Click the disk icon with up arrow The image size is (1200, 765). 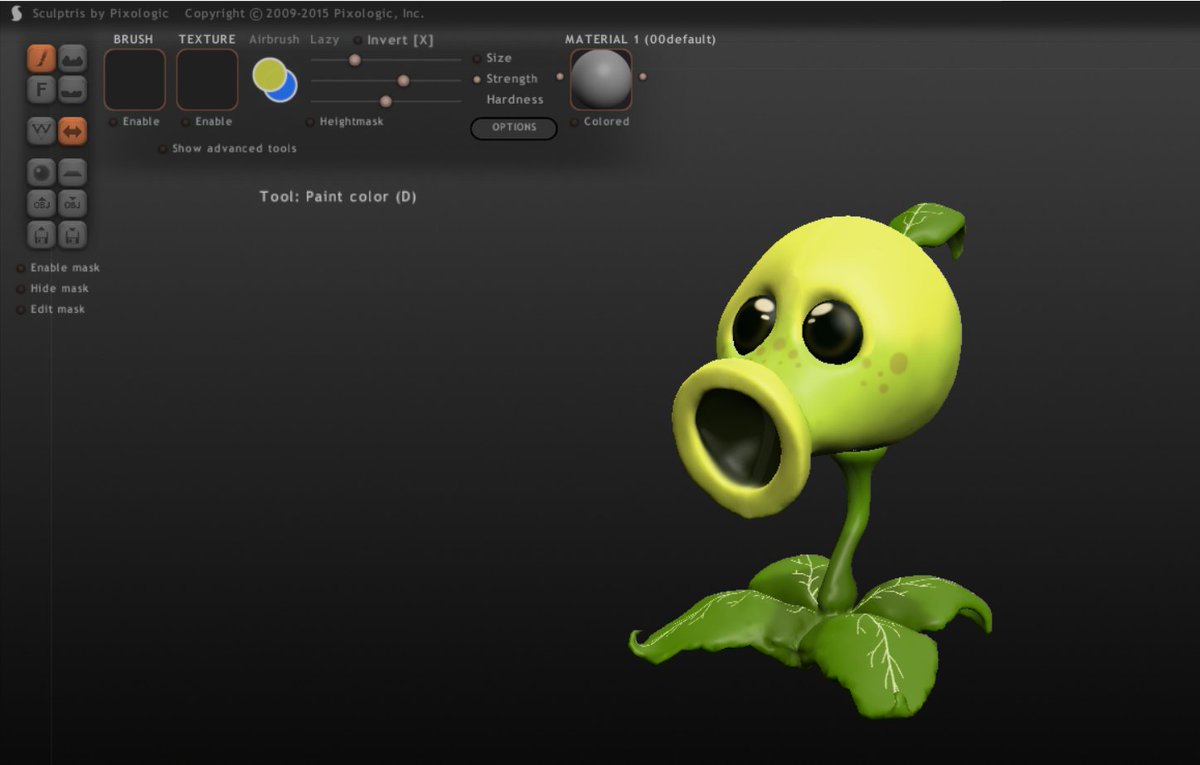41,235
